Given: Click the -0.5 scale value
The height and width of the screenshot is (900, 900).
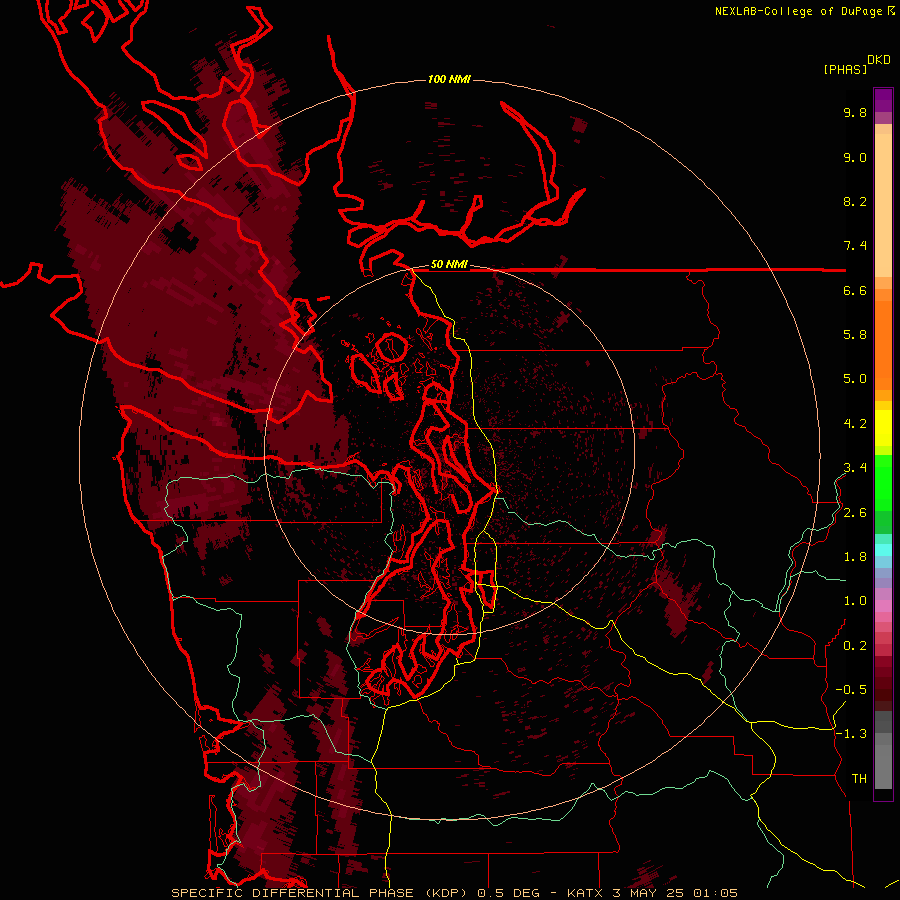Looking at the screenshot, I should click(851, 690).
